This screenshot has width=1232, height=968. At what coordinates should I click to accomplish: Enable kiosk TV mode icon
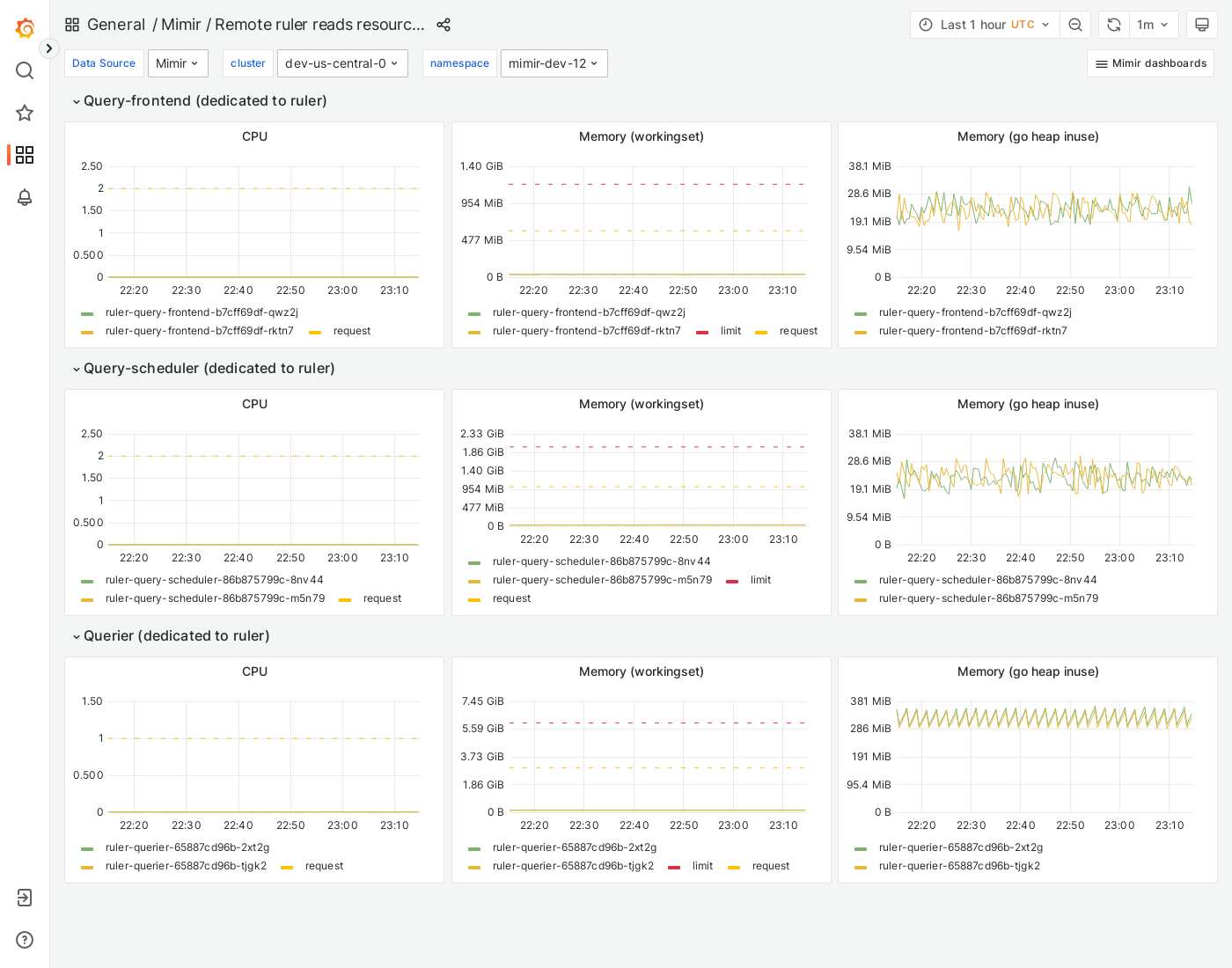[1202, 25]
